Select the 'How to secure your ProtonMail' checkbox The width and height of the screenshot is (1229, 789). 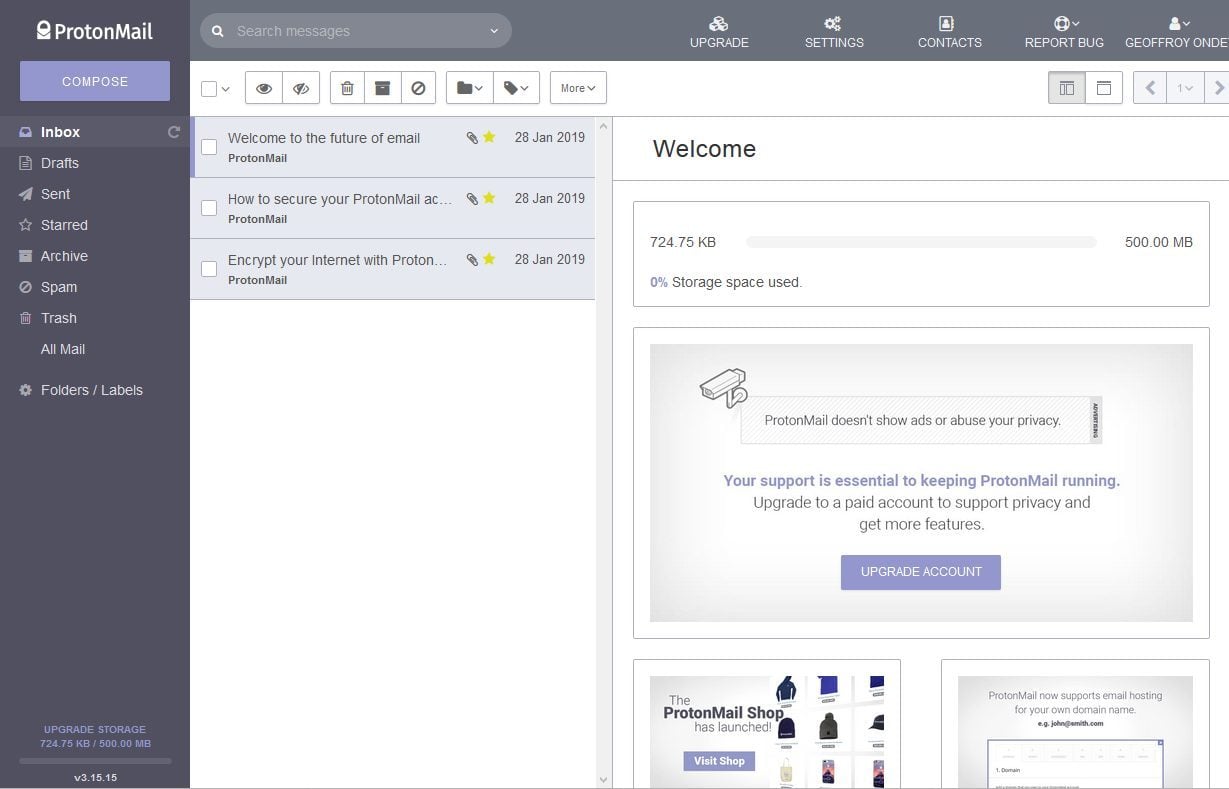tap(209, 208)
